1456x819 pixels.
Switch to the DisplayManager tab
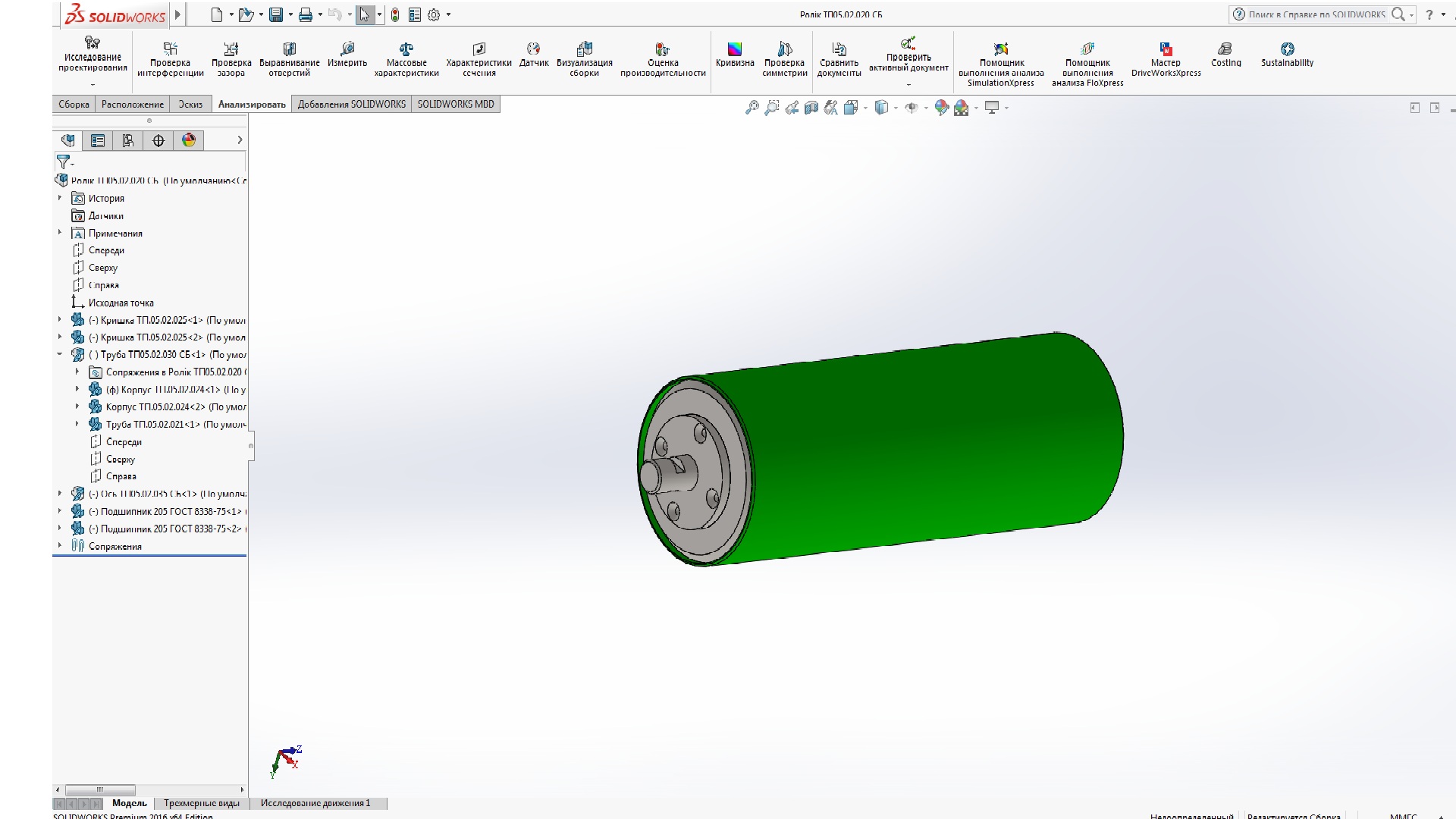[189, 140]
